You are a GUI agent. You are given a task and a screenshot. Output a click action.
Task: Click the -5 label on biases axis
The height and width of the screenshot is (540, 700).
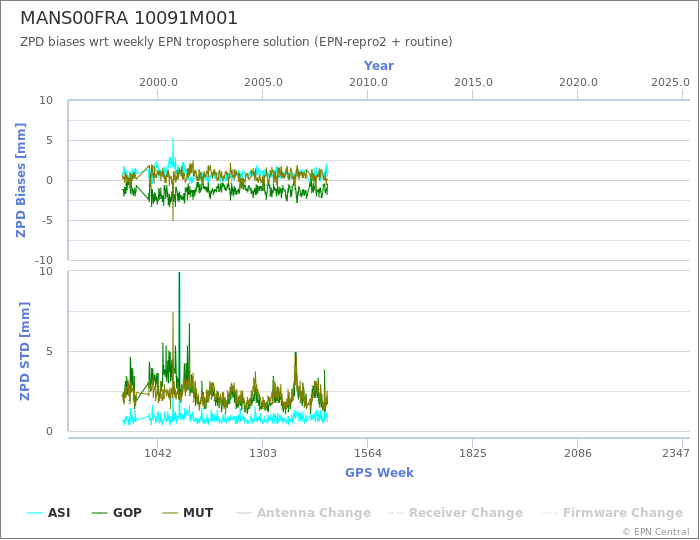tap(46, 220)
